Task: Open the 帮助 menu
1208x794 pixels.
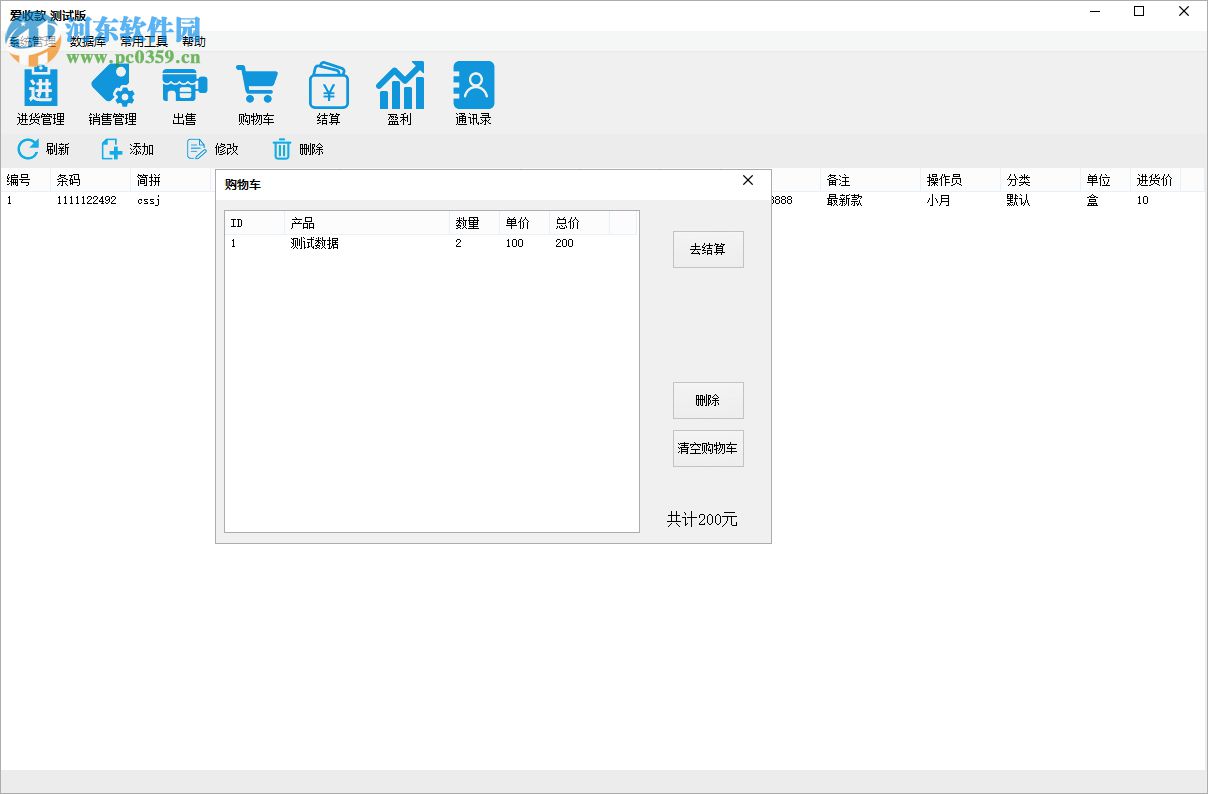Action: (193, 41)
